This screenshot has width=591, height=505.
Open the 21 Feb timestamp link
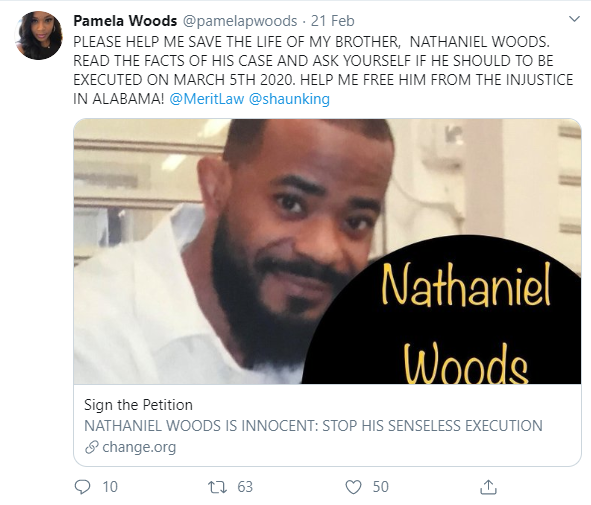(332, 21)
